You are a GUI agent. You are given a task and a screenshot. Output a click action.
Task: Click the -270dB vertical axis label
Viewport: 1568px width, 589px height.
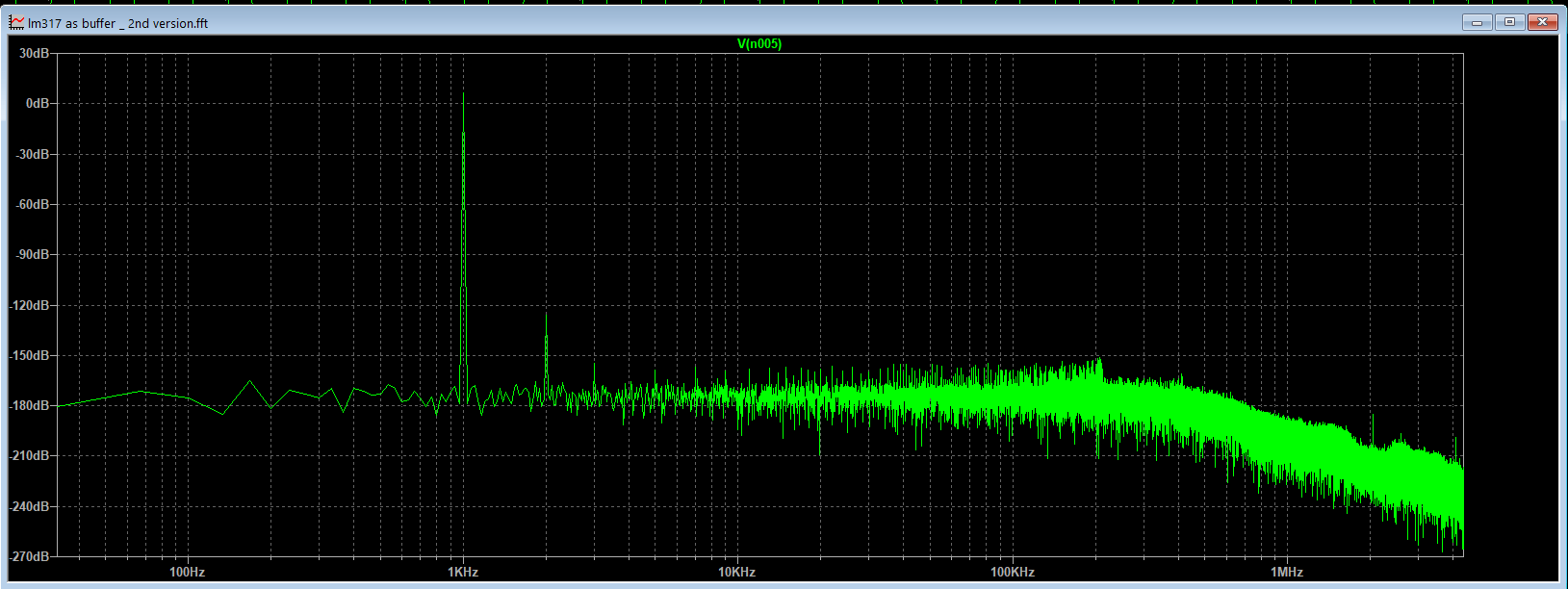tap(30, 556)
